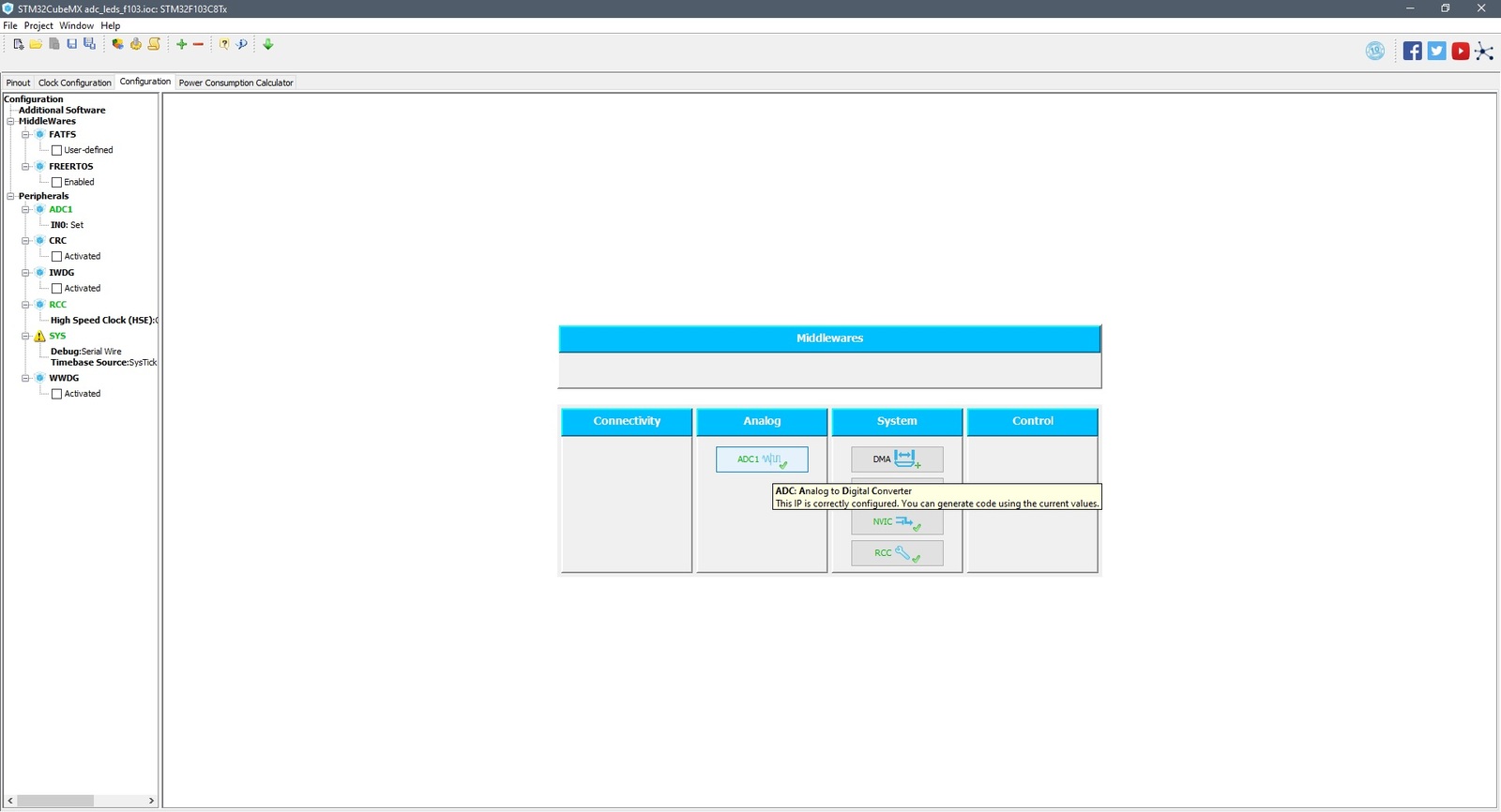
Task: Click the Middlewares section header
Action: coord(829,338)
